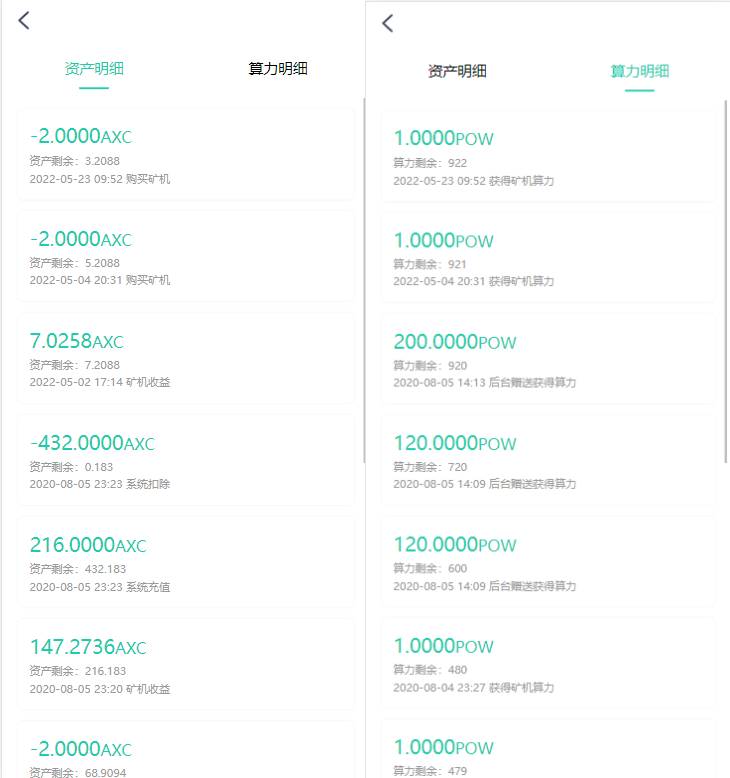Select the active 算力明细 tab on right screen

point(640,71)
